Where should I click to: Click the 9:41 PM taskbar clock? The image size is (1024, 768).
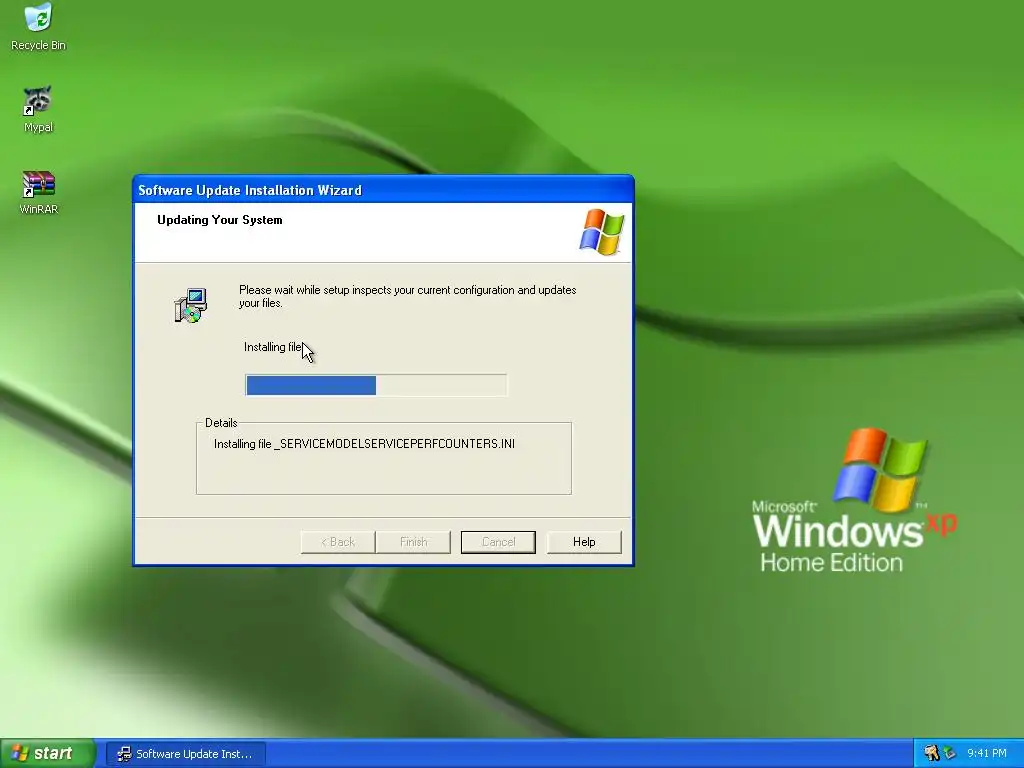987,754
